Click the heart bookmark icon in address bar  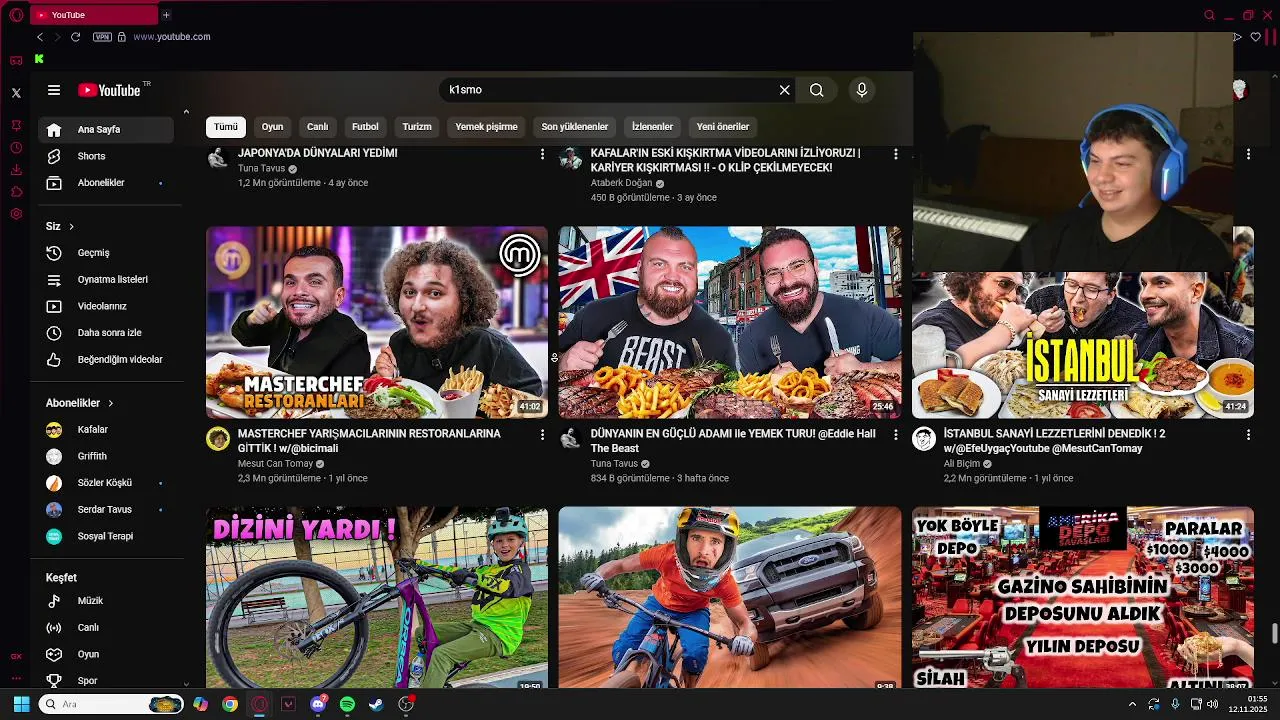[x=1256, y=37]
